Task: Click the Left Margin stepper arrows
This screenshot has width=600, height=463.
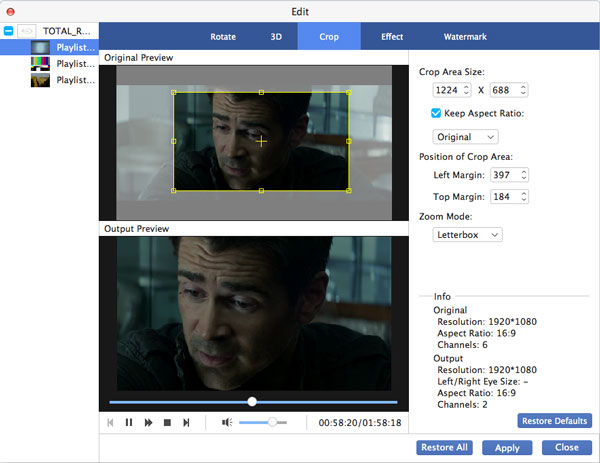Action: 524,175
